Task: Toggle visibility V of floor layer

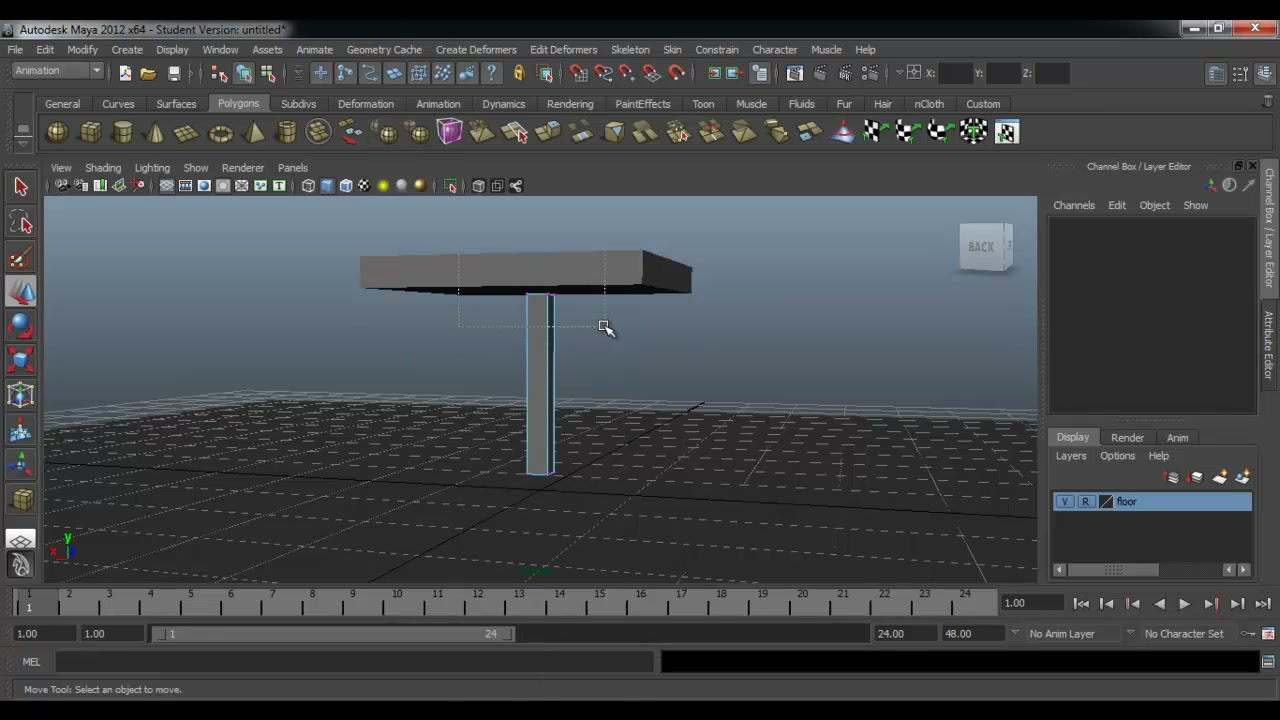Action: point(1065,502)
